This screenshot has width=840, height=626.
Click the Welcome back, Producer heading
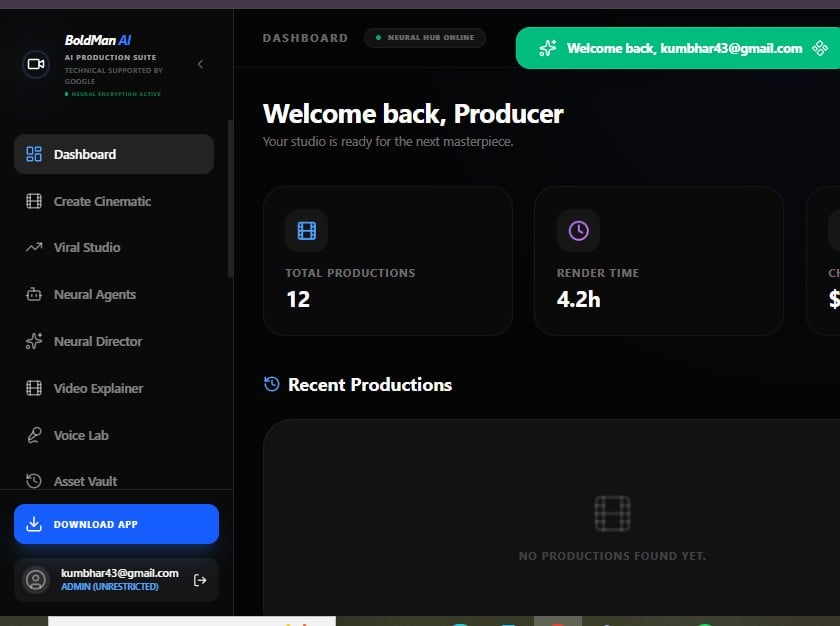tap(413, 114)
